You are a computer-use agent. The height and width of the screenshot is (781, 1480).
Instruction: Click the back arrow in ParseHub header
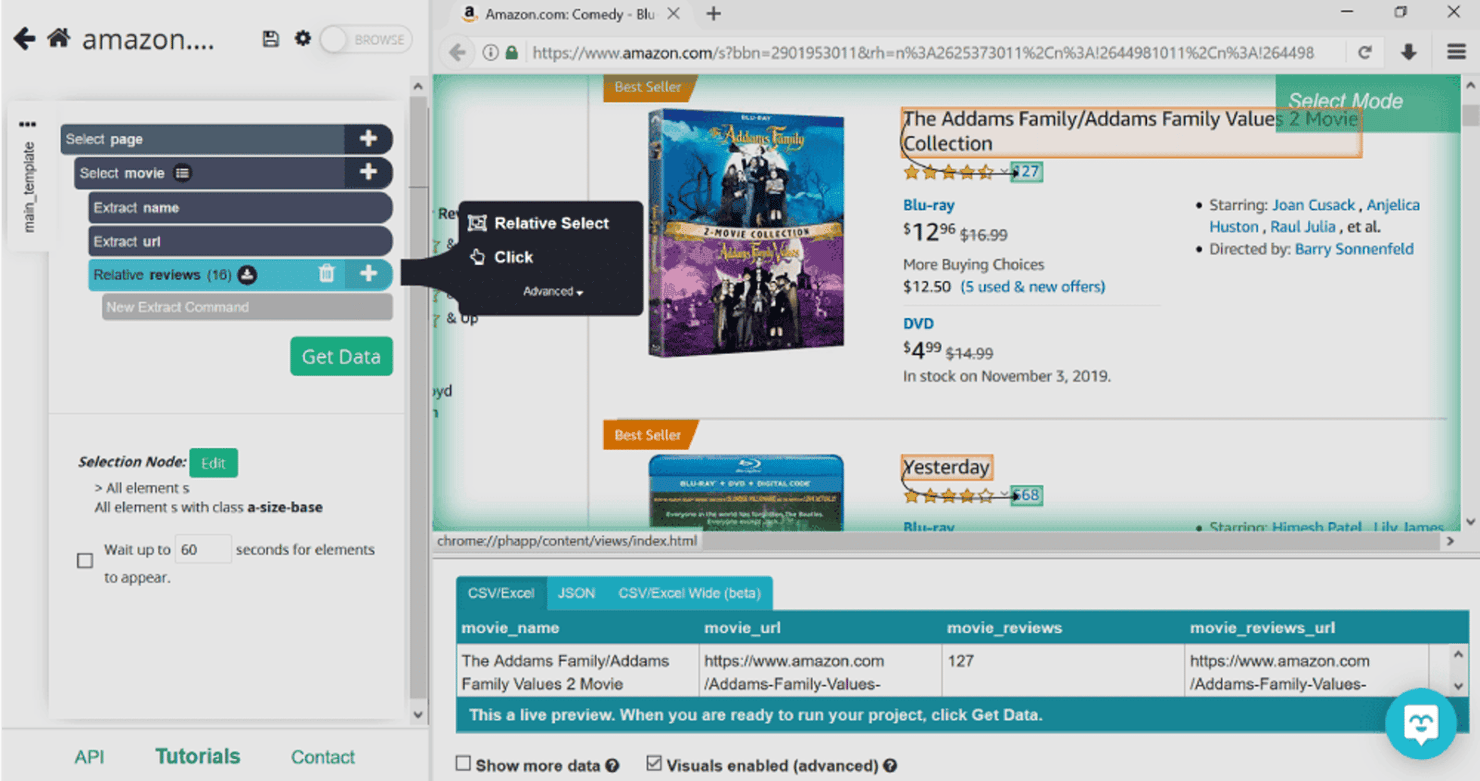[x=24, y=39]
